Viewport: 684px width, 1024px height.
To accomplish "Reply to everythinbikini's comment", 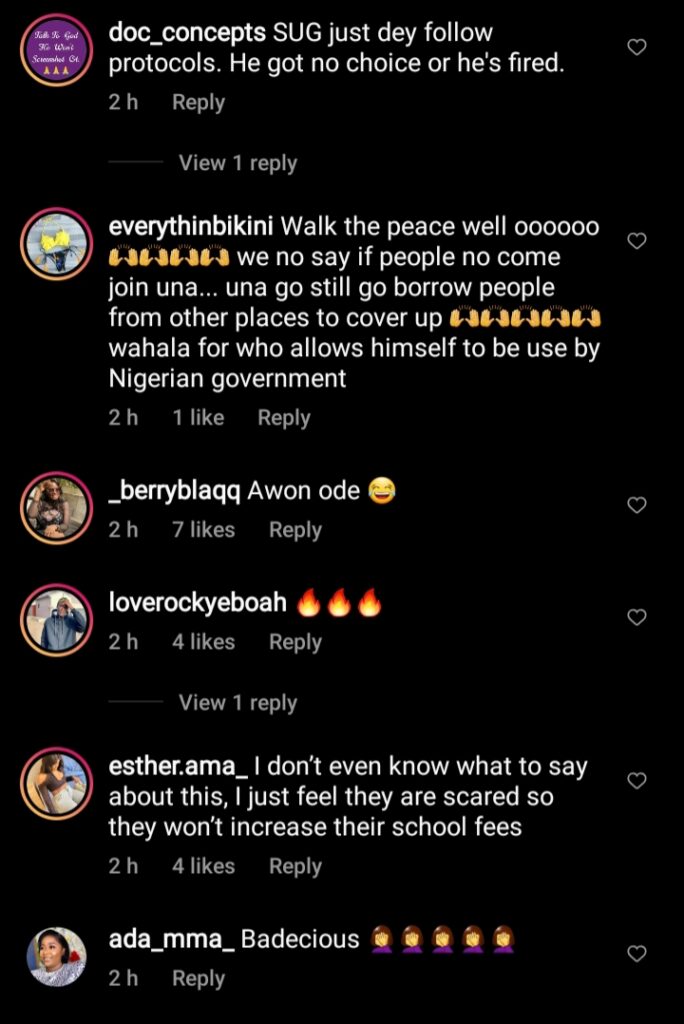I will click(284, 418).
